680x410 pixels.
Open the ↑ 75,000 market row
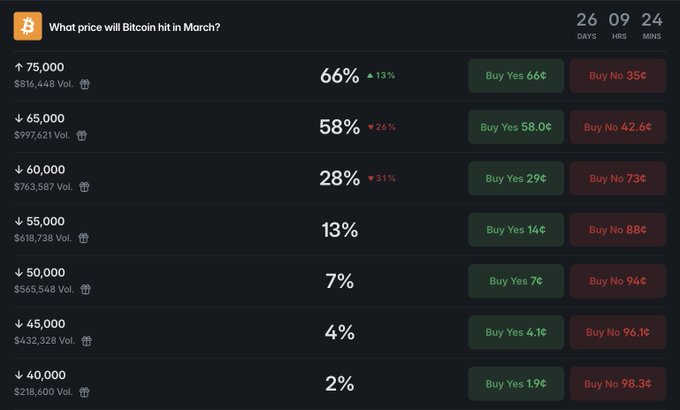tap(40, 67)
